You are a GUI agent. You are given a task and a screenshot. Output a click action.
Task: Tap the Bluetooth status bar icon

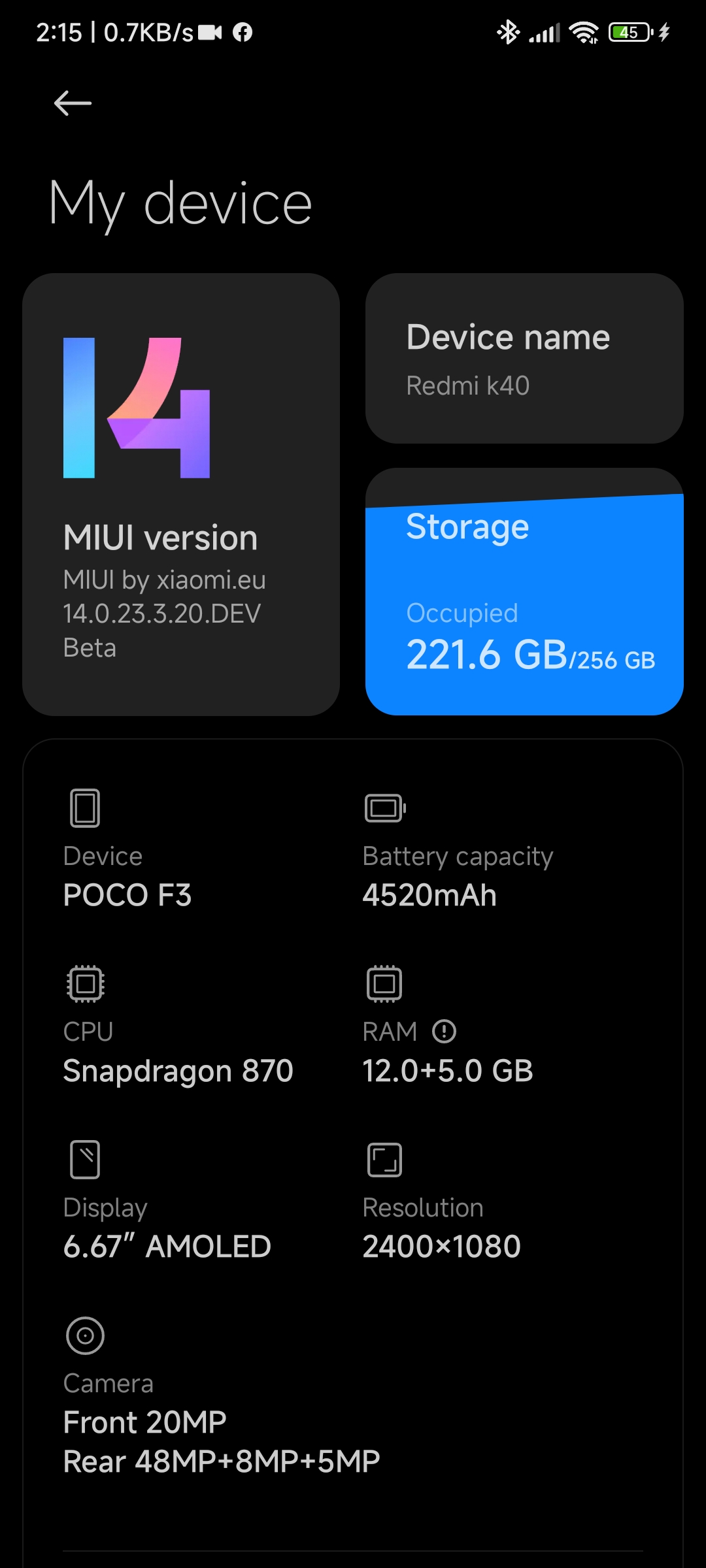click(508, 32)
